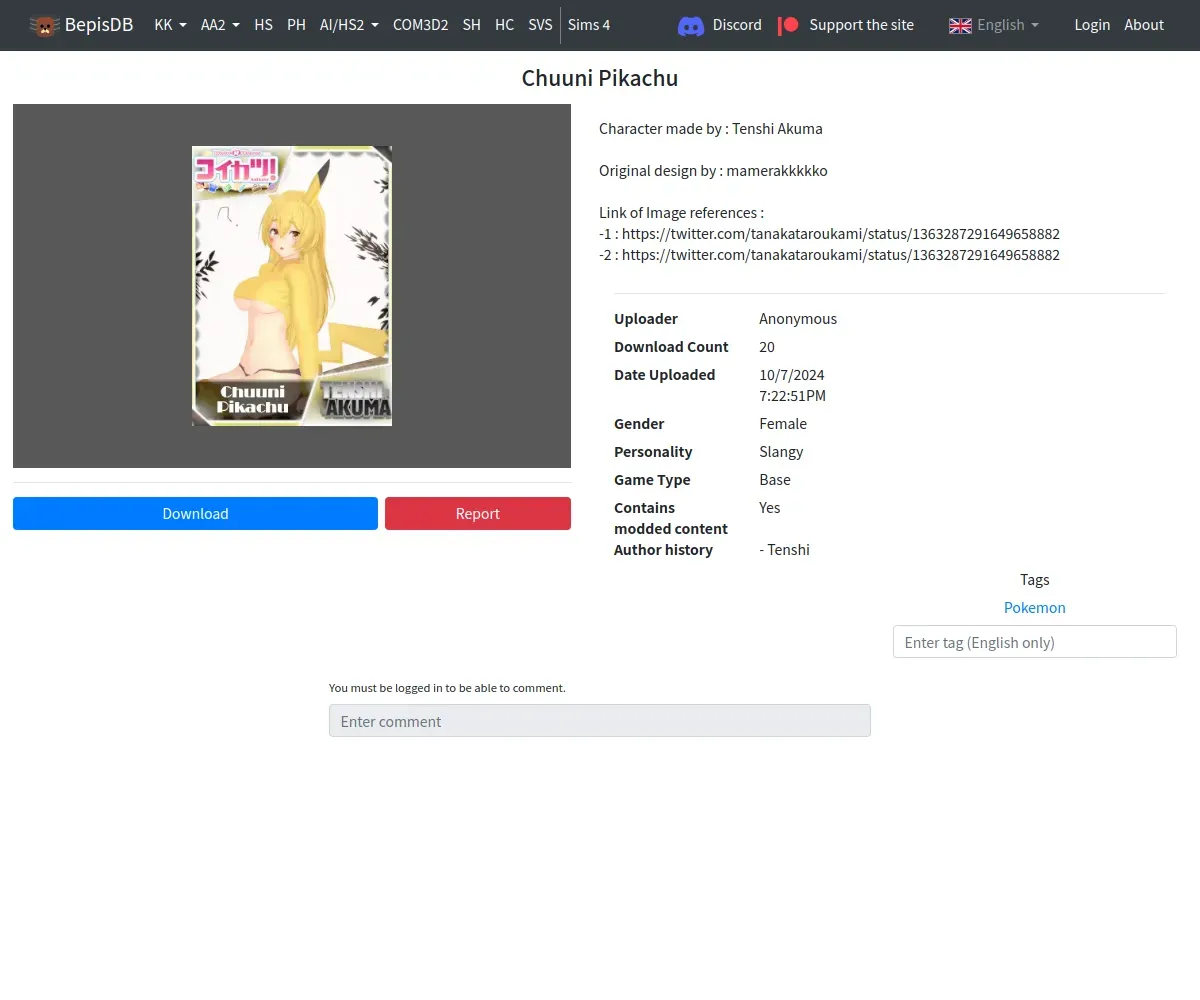Open the AI/HS2 dropdown menu
This screenshot has height=1000, width=1200.
click(349, 25)
